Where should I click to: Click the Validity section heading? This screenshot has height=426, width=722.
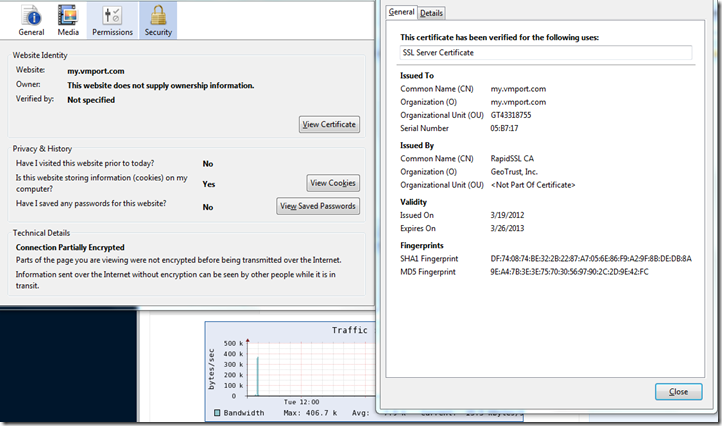pyautogui.click(x=413, y=202)
